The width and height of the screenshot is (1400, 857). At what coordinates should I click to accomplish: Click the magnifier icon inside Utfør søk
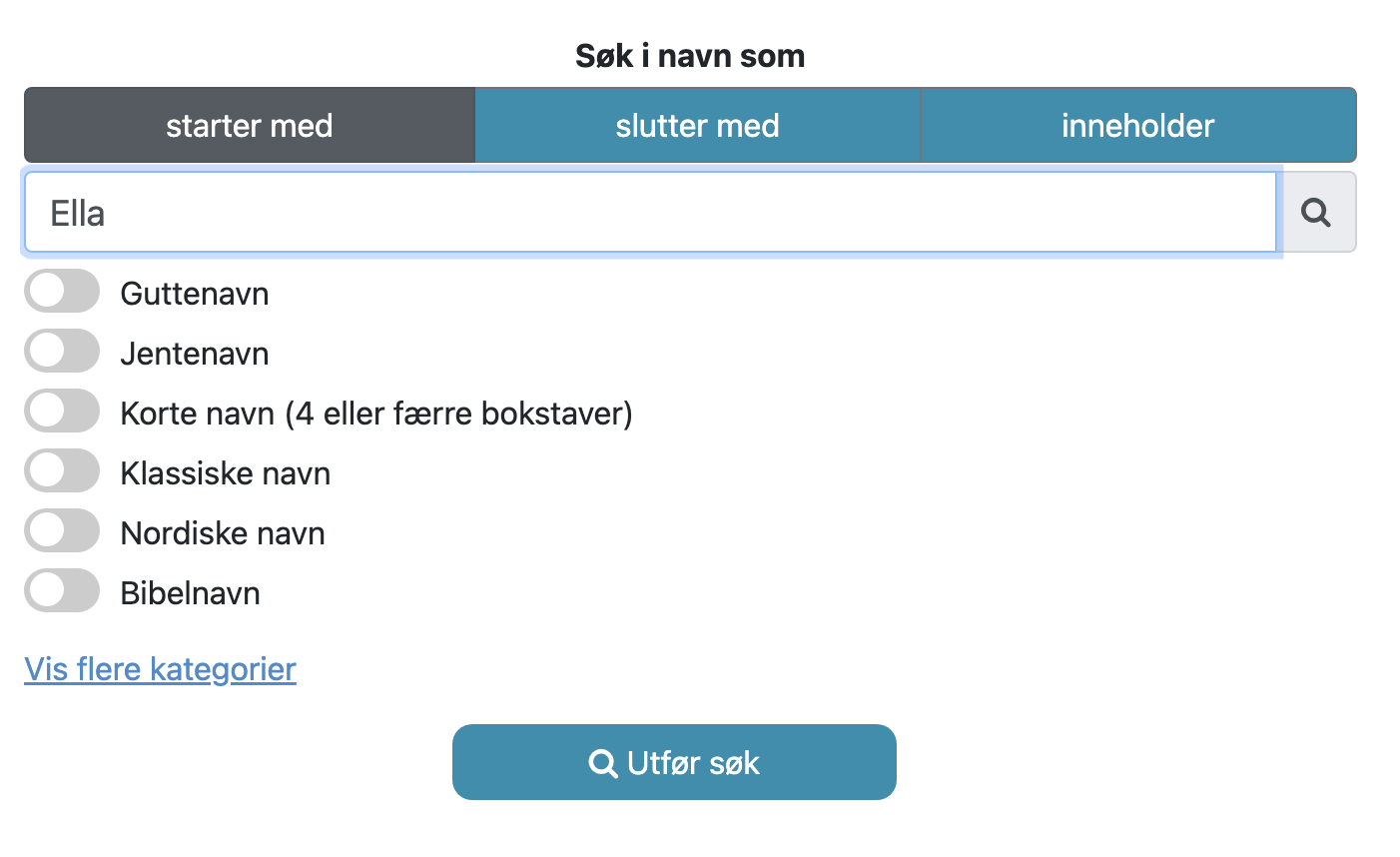603,763
